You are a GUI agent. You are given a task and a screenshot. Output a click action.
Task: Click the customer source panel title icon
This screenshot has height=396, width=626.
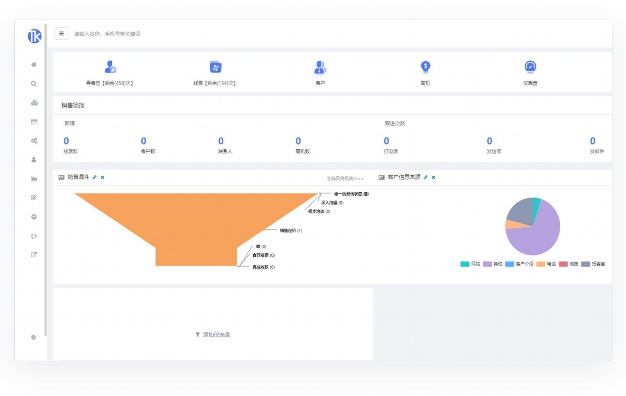[382, 177]
